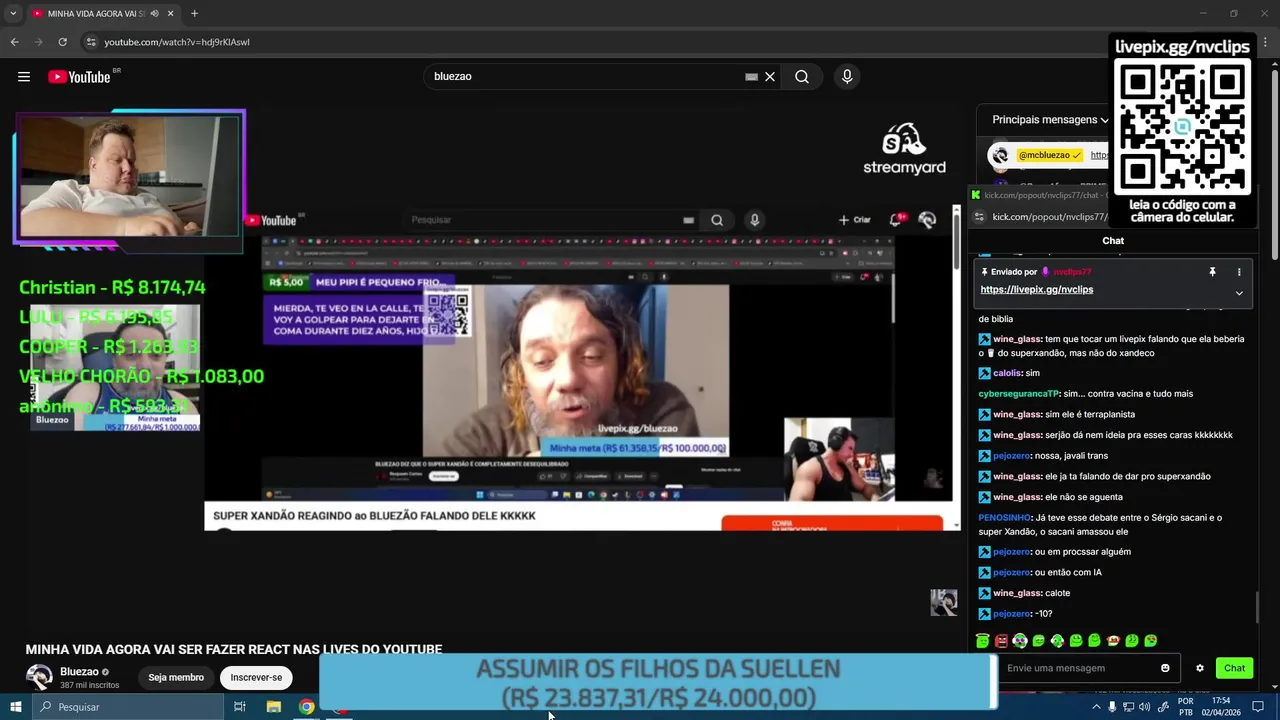Viewport: 1280px width, 720px height.
Task: Start voice search with microphone
Action: [847, 77]
